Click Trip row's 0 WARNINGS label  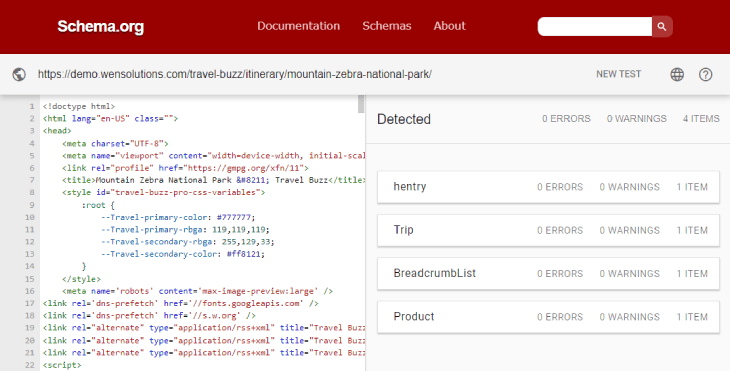point(629,230)
